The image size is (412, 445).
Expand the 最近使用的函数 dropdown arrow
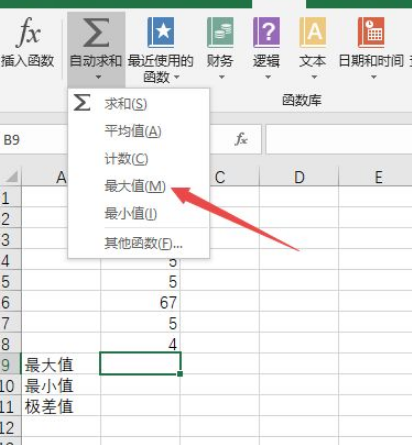[x=177, y=77]
